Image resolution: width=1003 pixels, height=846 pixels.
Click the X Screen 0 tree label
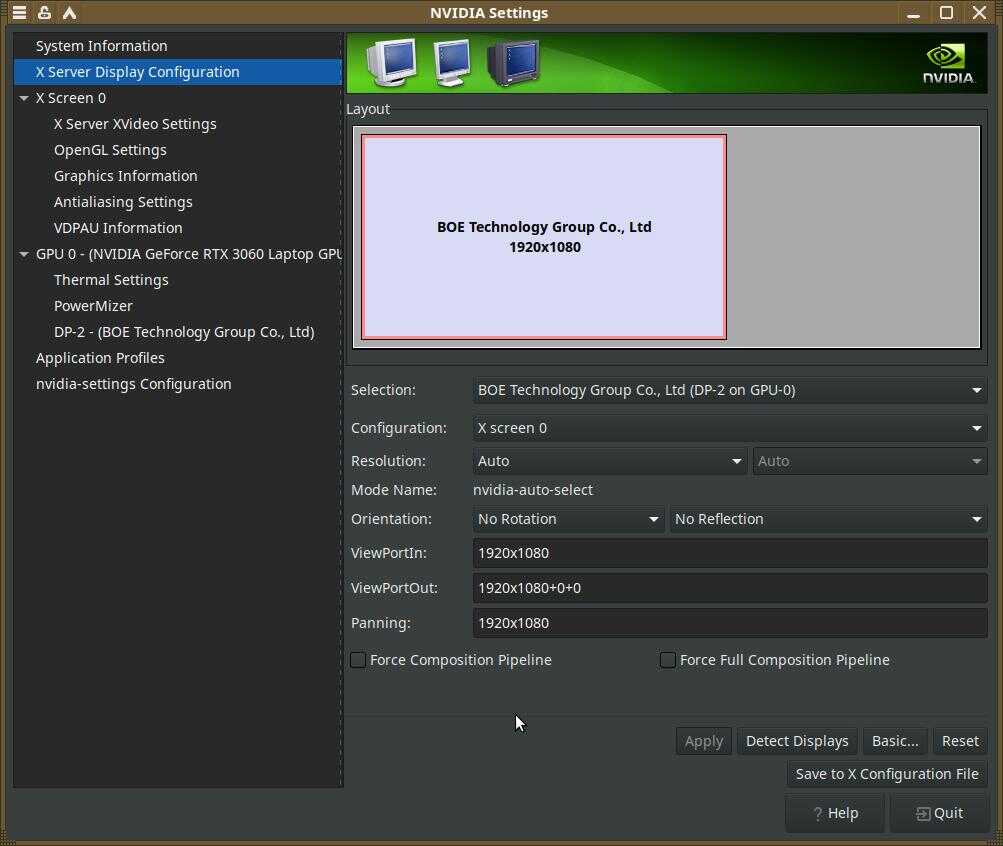(x=71, y=98)
